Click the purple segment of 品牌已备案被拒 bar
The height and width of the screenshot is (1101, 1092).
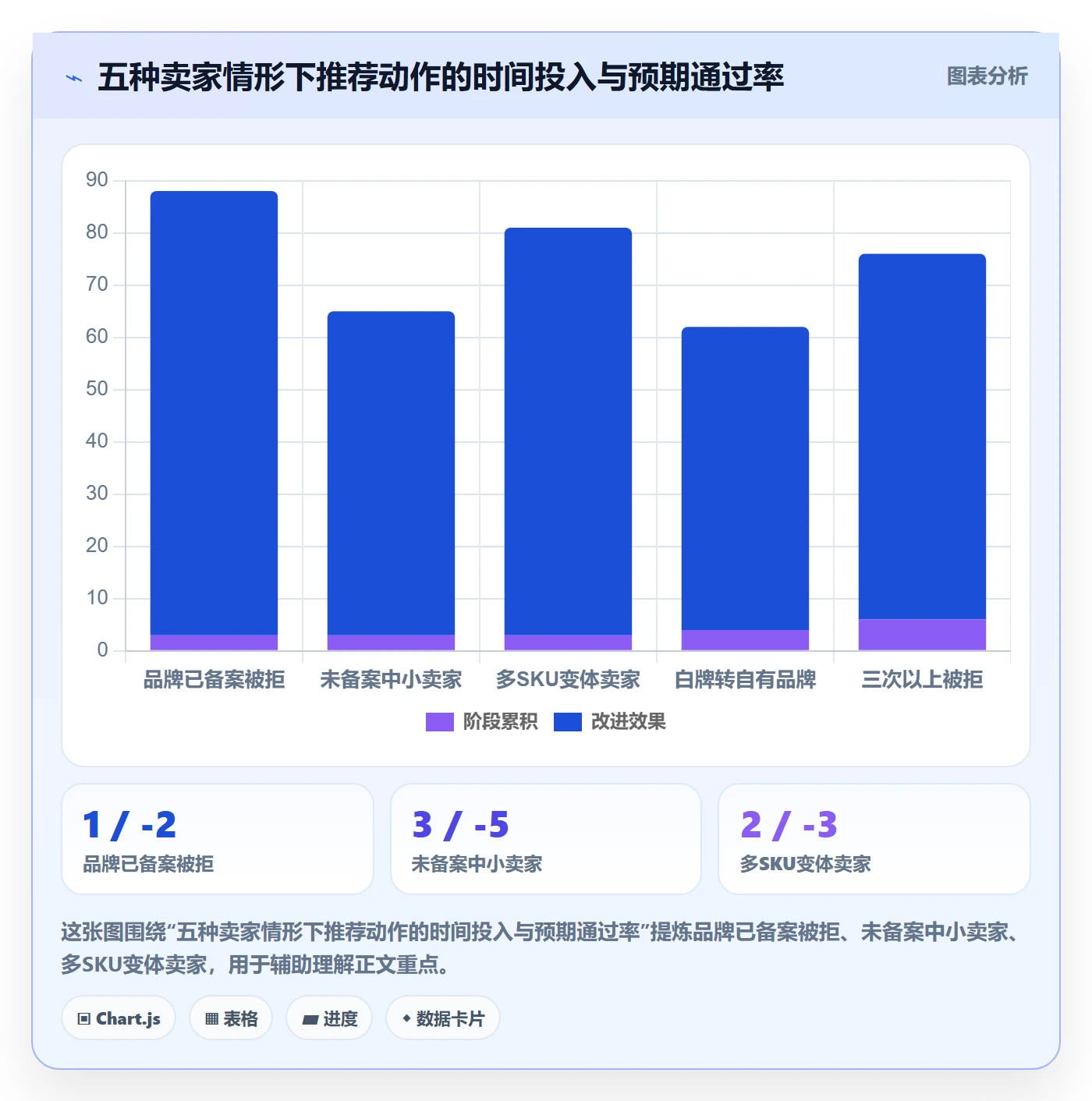coord(214,643)
